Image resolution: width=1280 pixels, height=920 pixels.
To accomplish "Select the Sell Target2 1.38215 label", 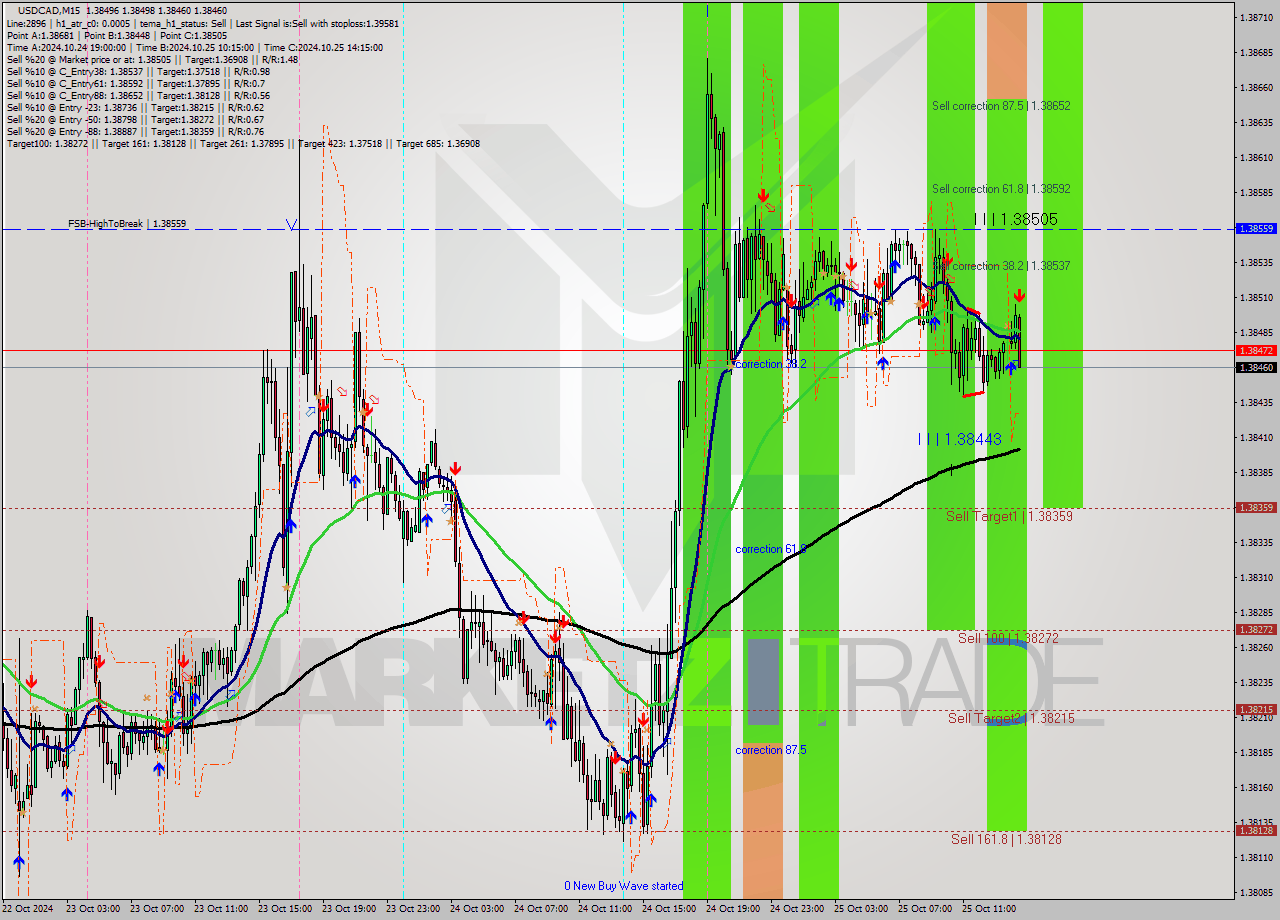I will pyautogui.click(x=1011, y=718).
